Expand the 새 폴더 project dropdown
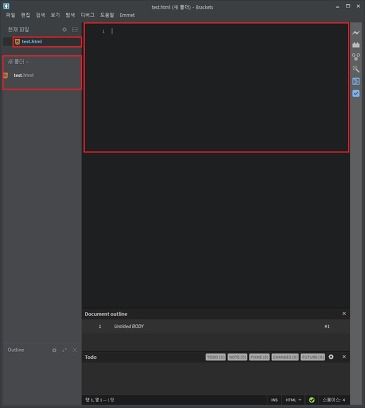The height and width of the screenshot is (408, 365). click(x=18, y=62)
